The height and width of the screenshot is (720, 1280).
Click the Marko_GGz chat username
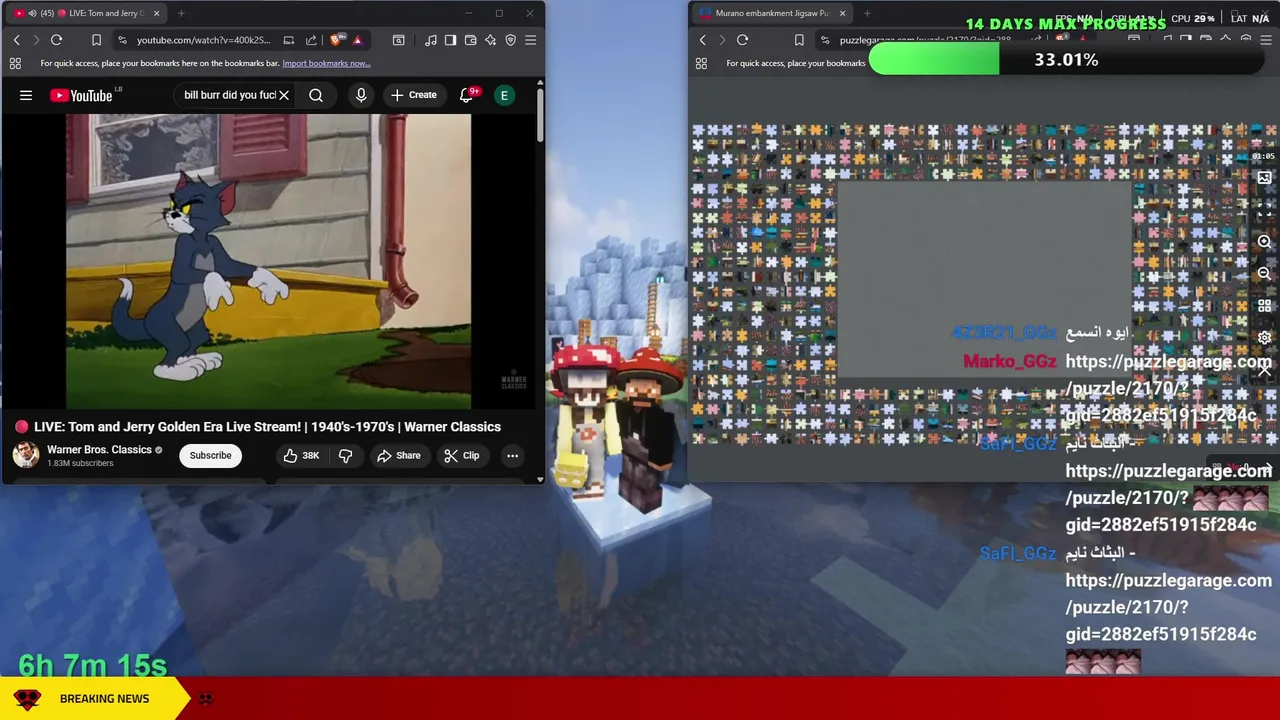pyautogui.click(x=1010, y=361)
